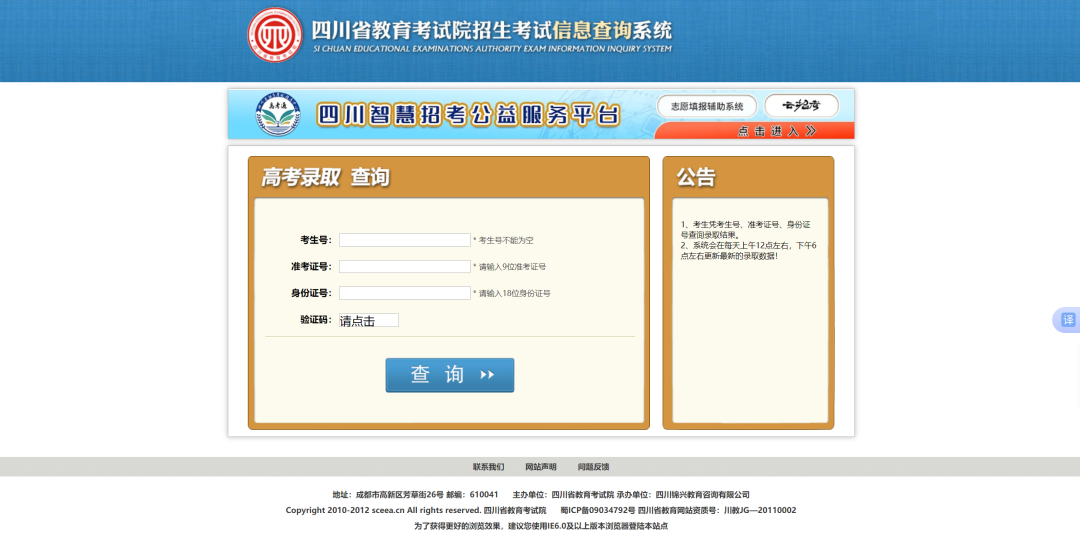
Task: Click the hint text 考生号不能为空
Action: tap(506, 240)
